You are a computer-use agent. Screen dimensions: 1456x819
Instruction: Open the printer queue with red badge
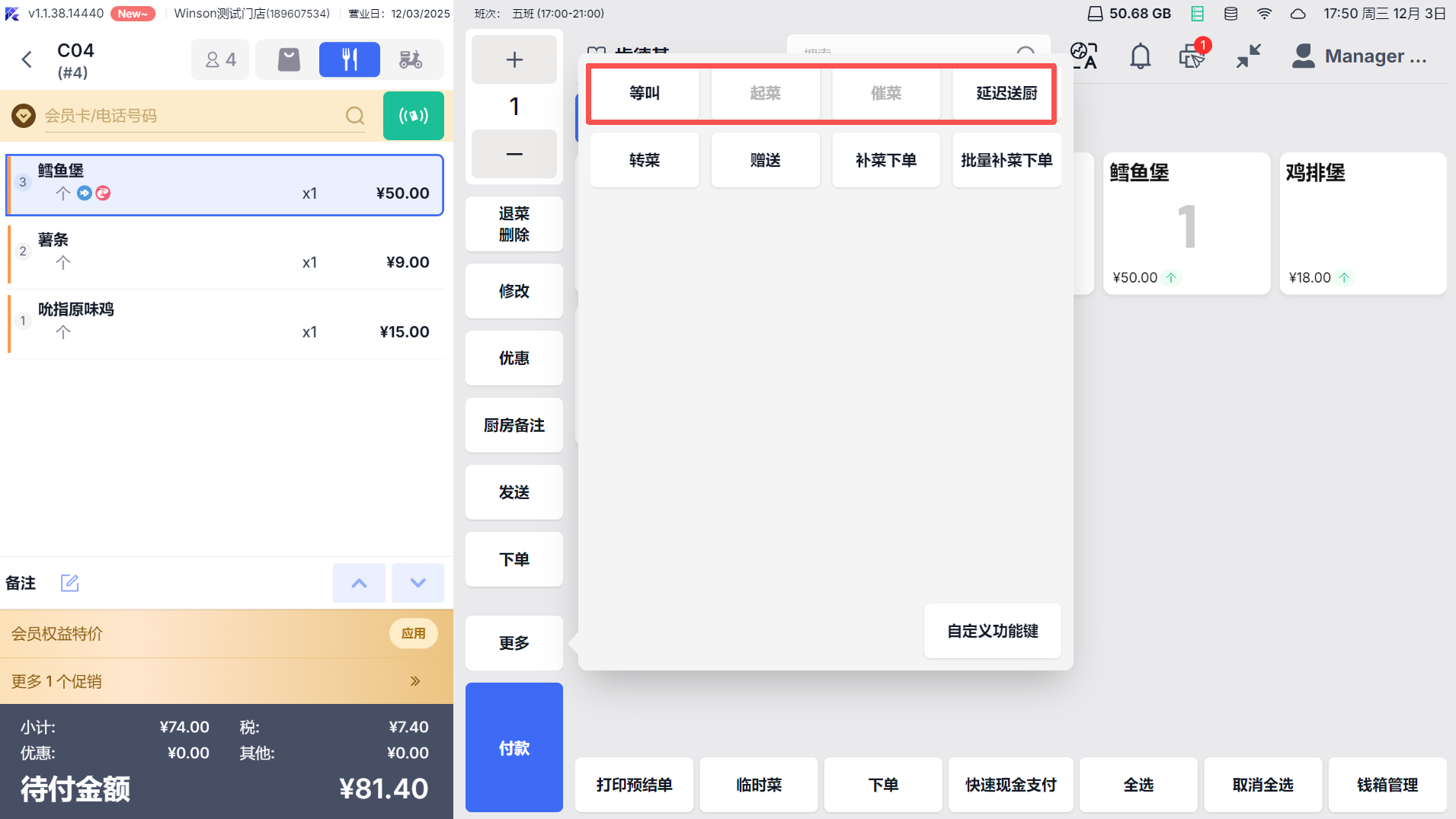[x=1192, y=56]
